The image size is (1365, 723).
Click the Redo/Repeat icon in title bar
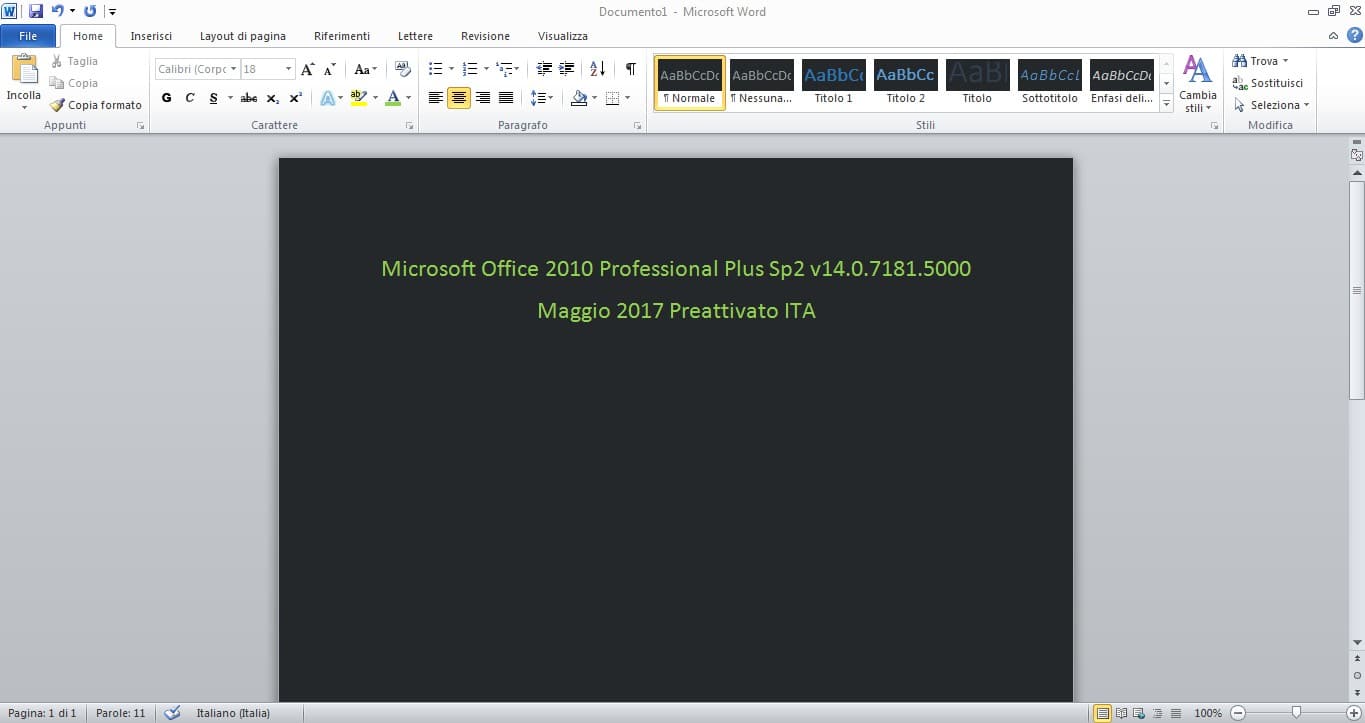90,11
